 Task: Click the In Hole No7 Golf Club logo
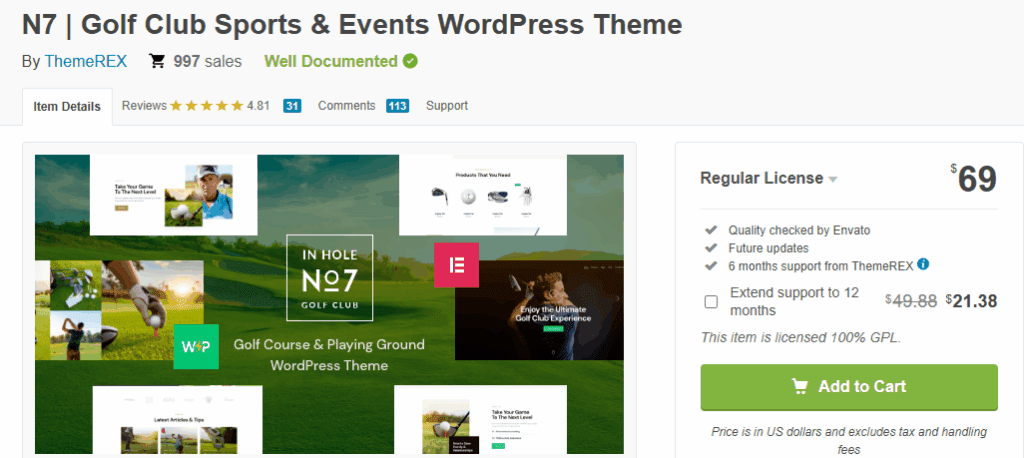pos(330,278)
